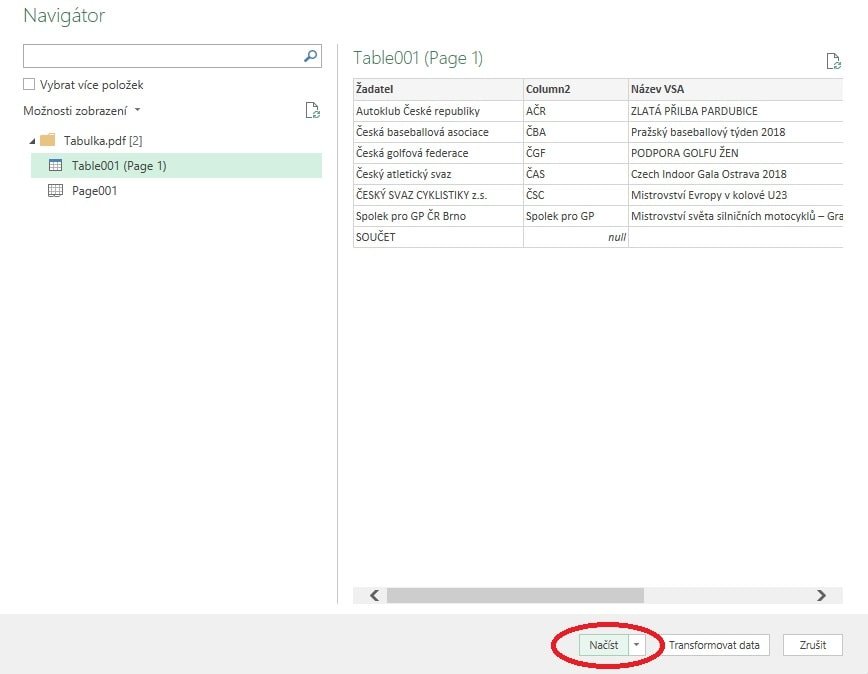
Task: Click the Zrušit button
Action: tap(813, 645)
